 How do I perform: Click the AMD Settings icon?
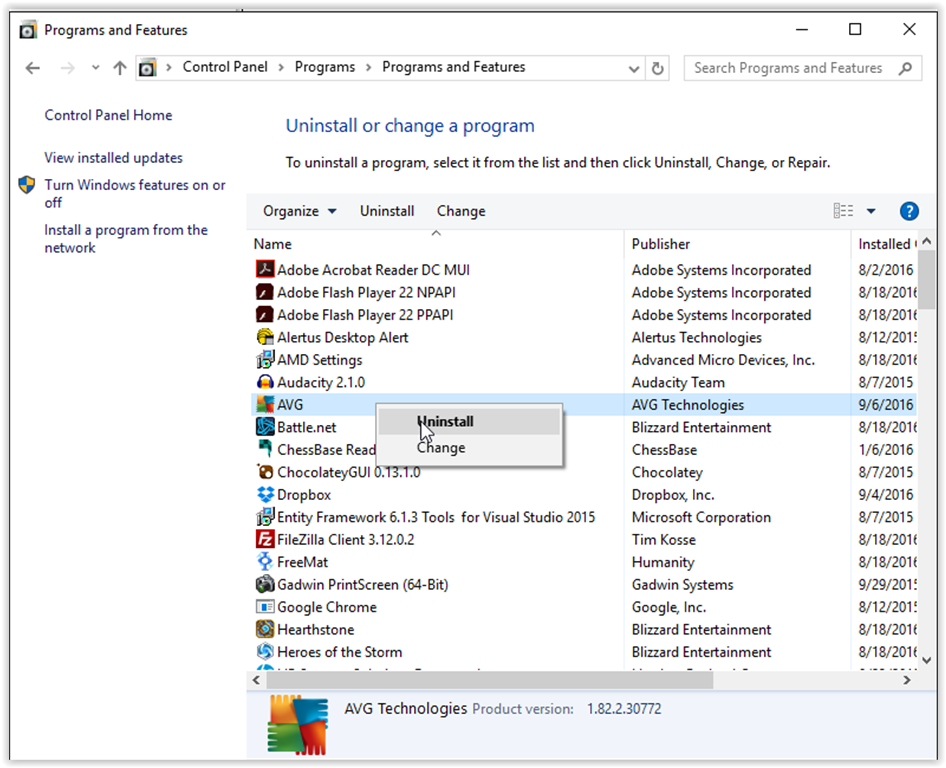265,360
